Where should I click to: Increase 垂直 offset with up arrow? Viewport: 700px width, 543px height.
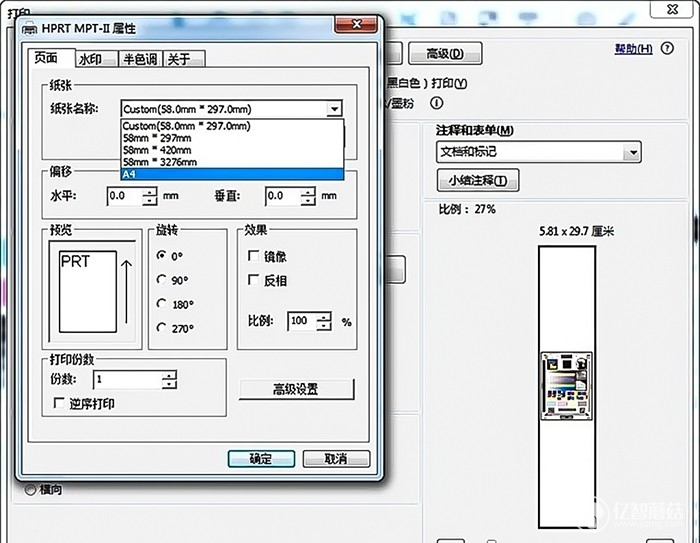click(308, 192)
